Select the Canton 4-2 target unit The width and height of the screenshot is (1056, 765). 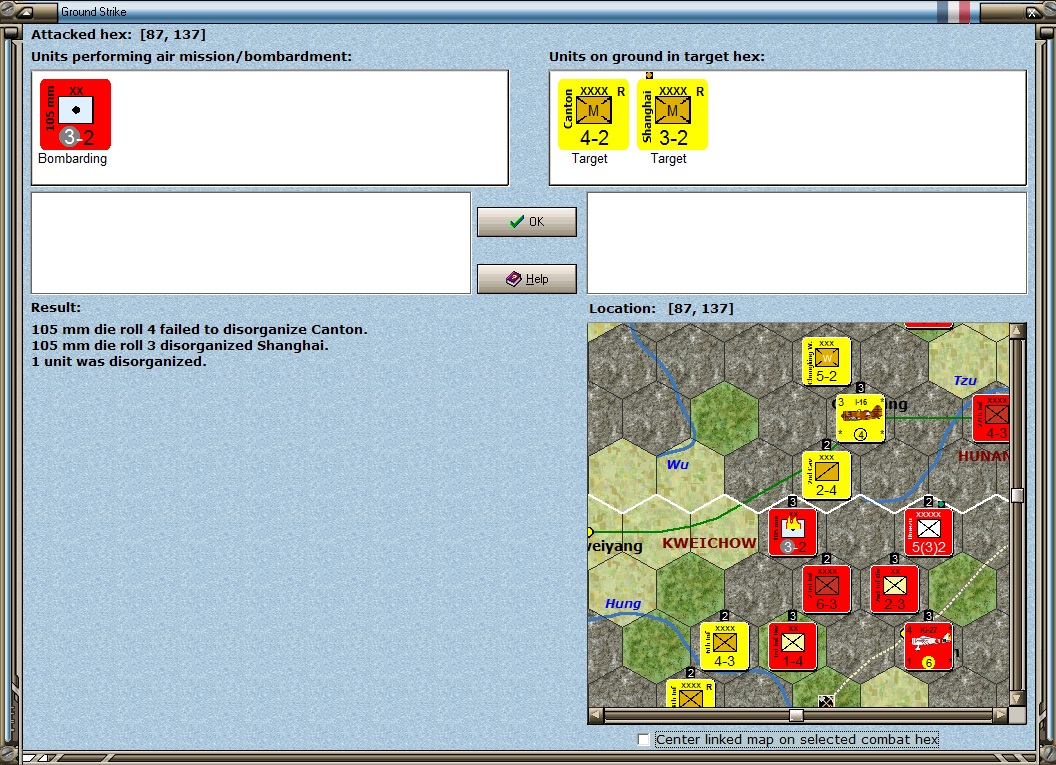[593, 114]
